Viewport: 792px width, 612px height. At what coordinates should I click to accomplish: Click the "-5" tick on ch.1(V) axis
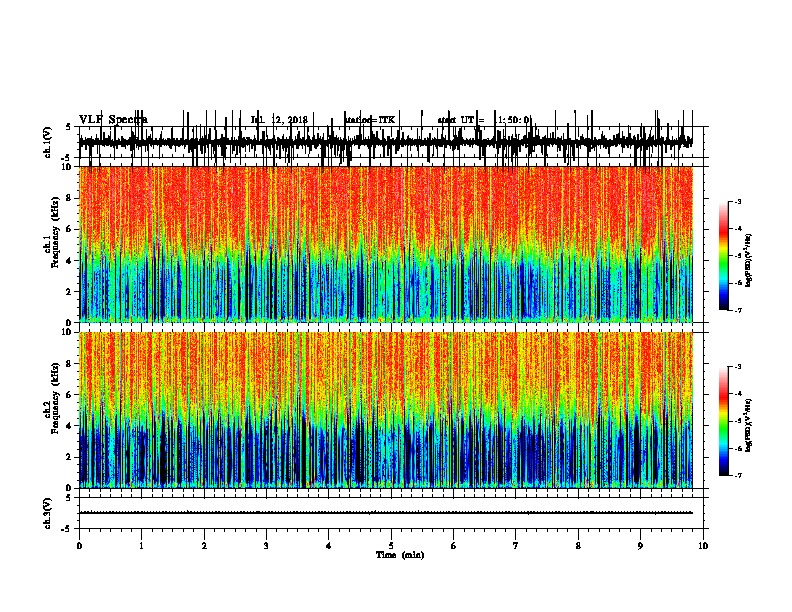(67, 158)
